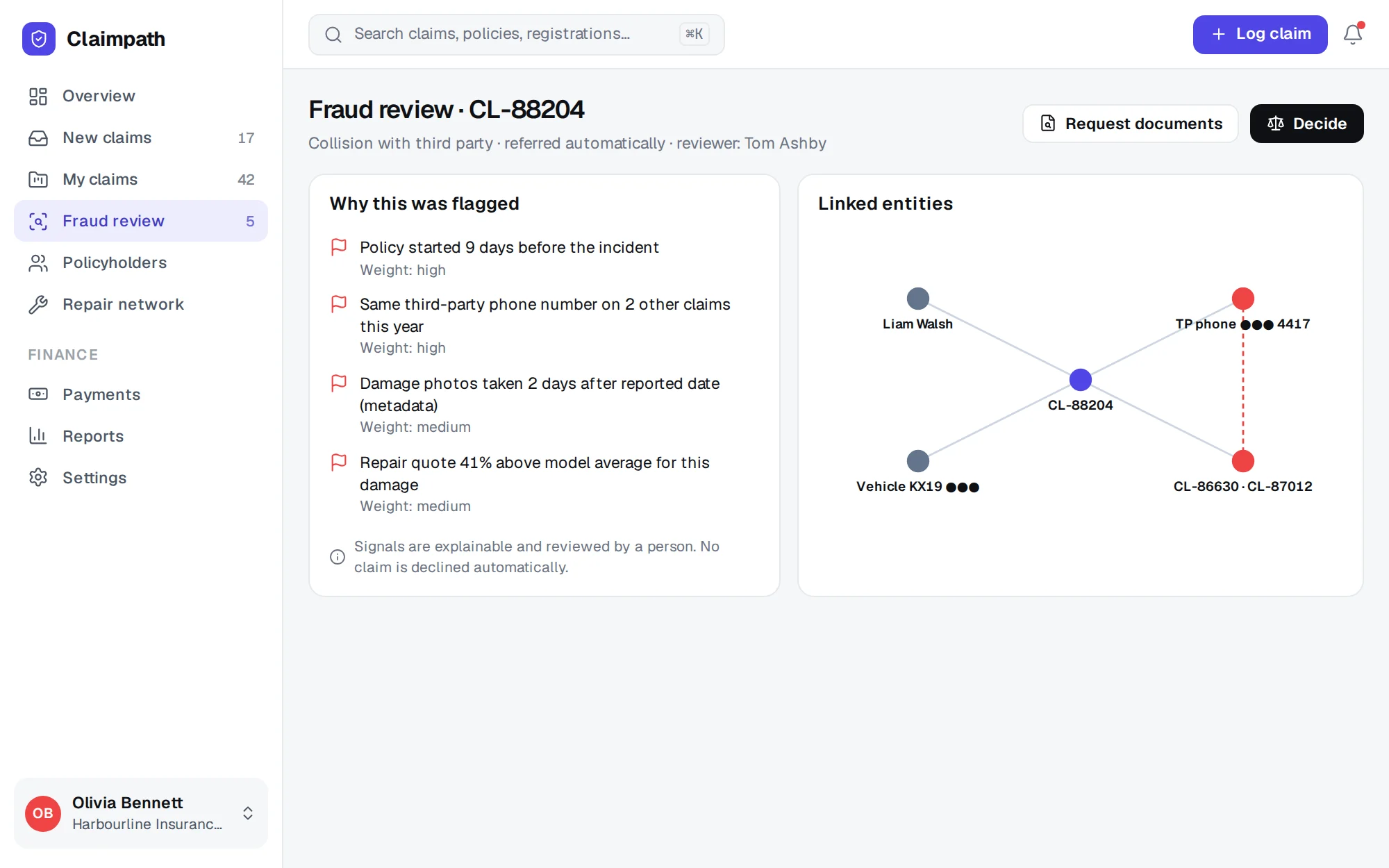Open Settings from sidebar
Screen dimensions: 1389x868
pos(141,478)
